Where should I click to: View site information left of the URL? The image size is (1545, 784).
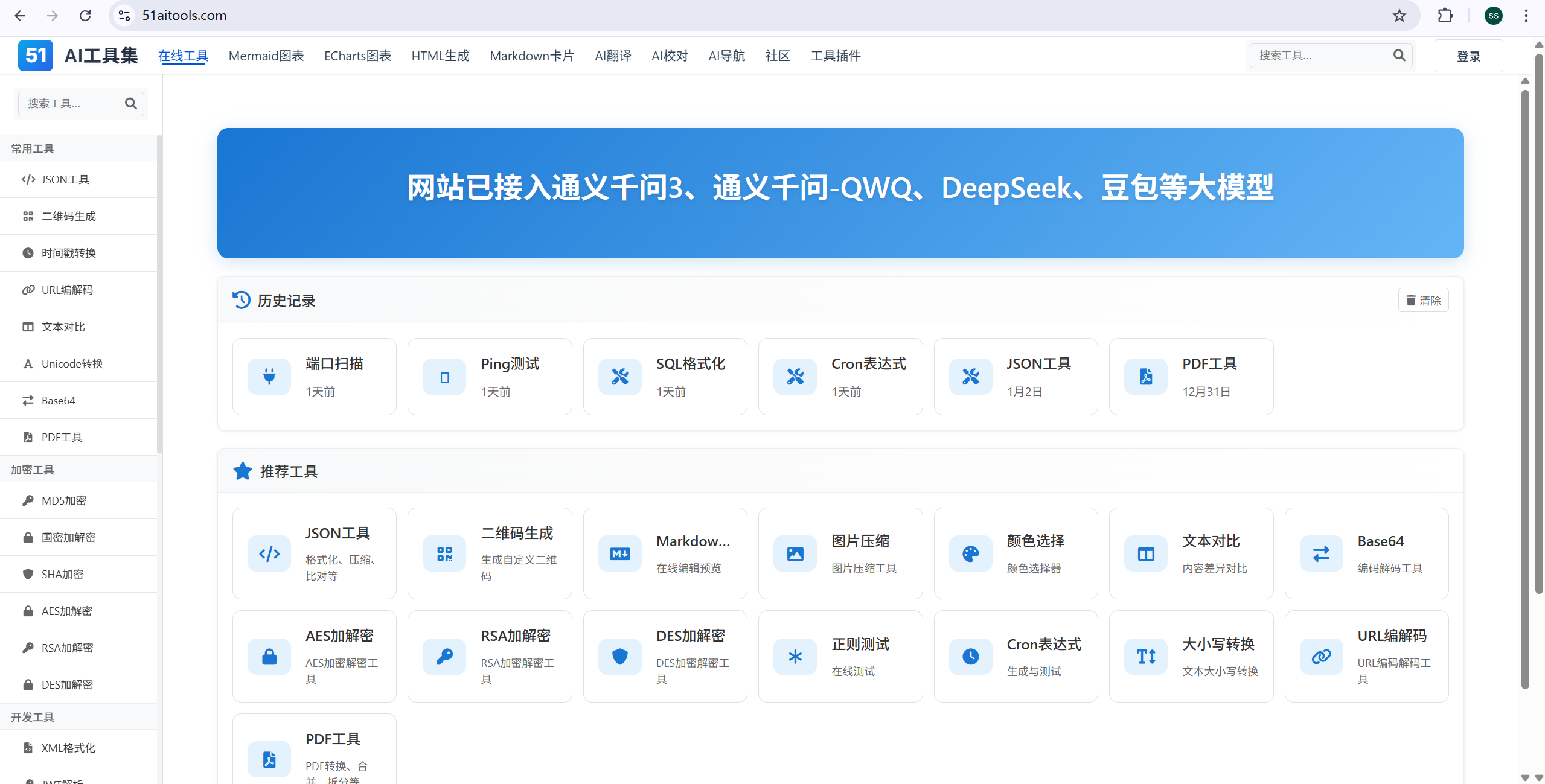tap(124, 16)
